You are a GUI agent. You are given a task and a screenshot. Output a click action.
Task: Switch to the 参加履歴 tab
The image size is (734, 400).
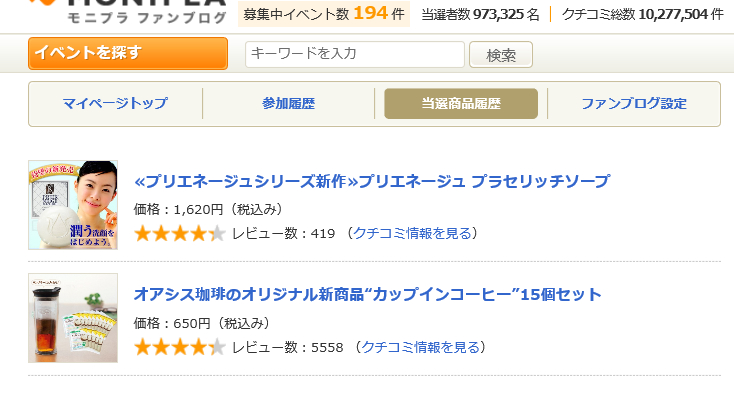pos(289,103)
